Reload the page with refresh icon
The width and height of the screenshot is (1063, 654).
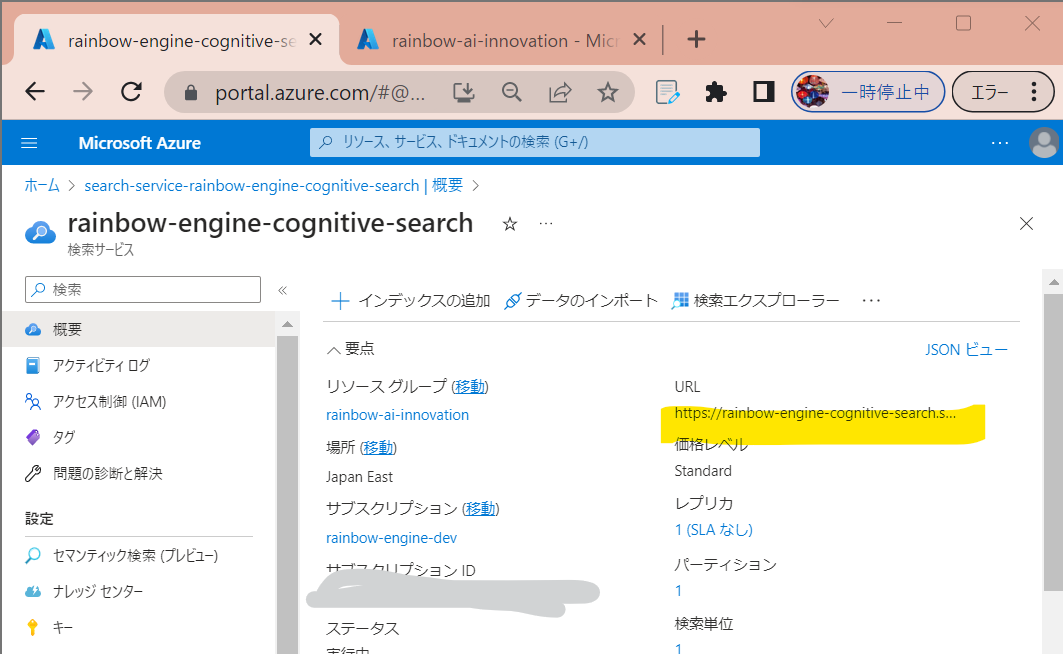point(131,91)
